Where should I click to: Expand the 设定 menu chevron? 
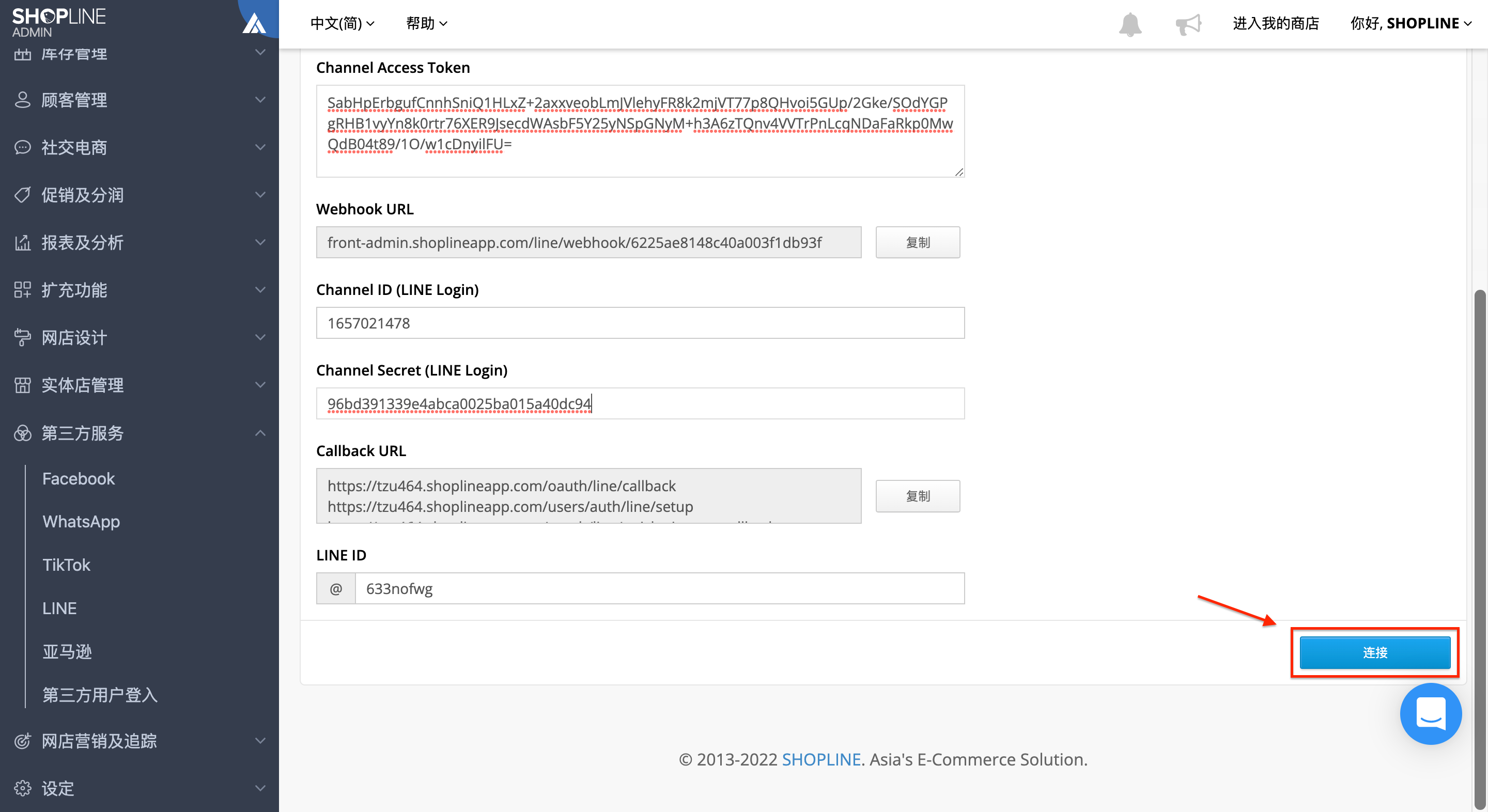(260, 788)
